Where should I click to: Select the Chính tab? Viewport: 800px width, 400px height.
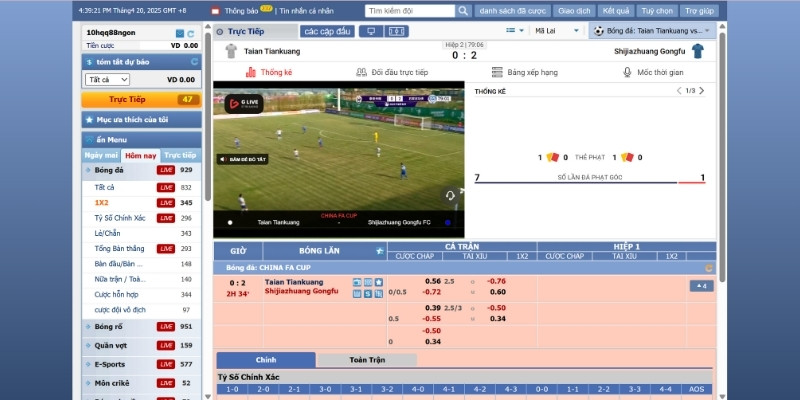click(x=266, y=360)
